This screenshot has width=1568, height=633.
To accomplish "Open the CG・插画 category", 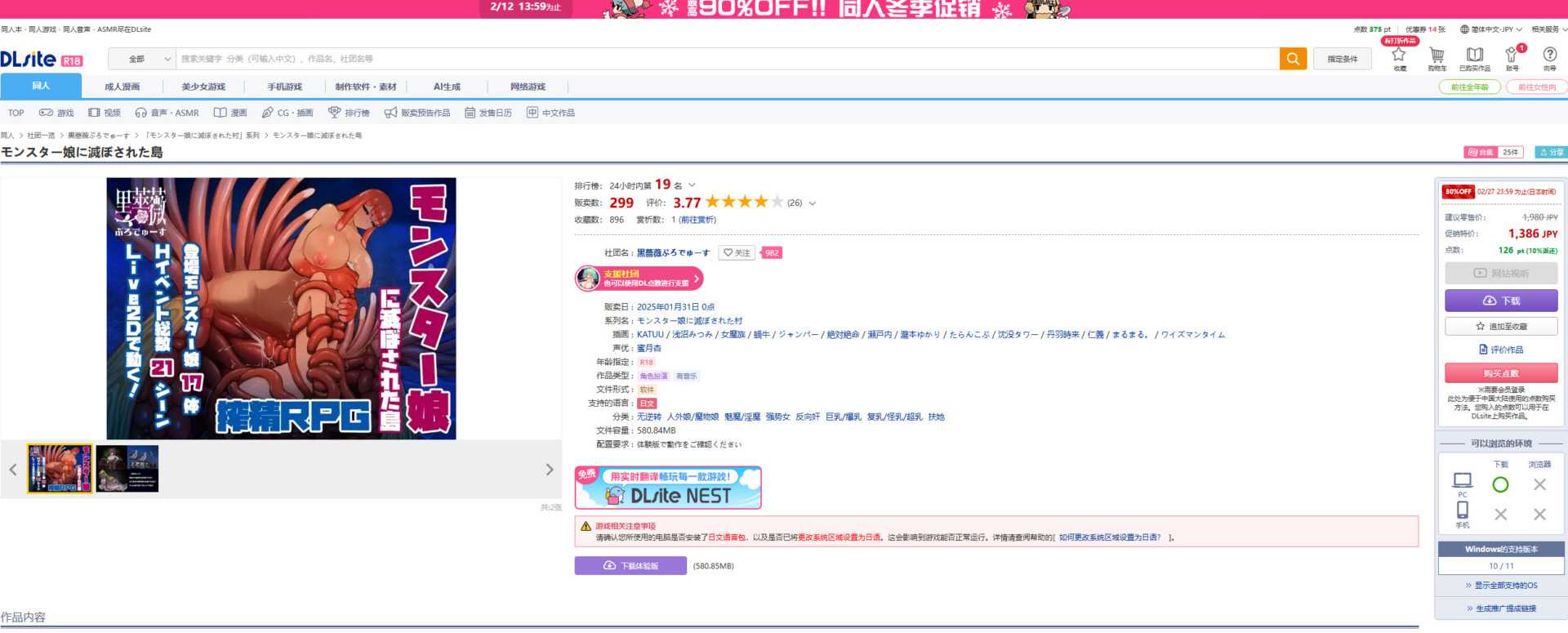I will tap(287, 113).
